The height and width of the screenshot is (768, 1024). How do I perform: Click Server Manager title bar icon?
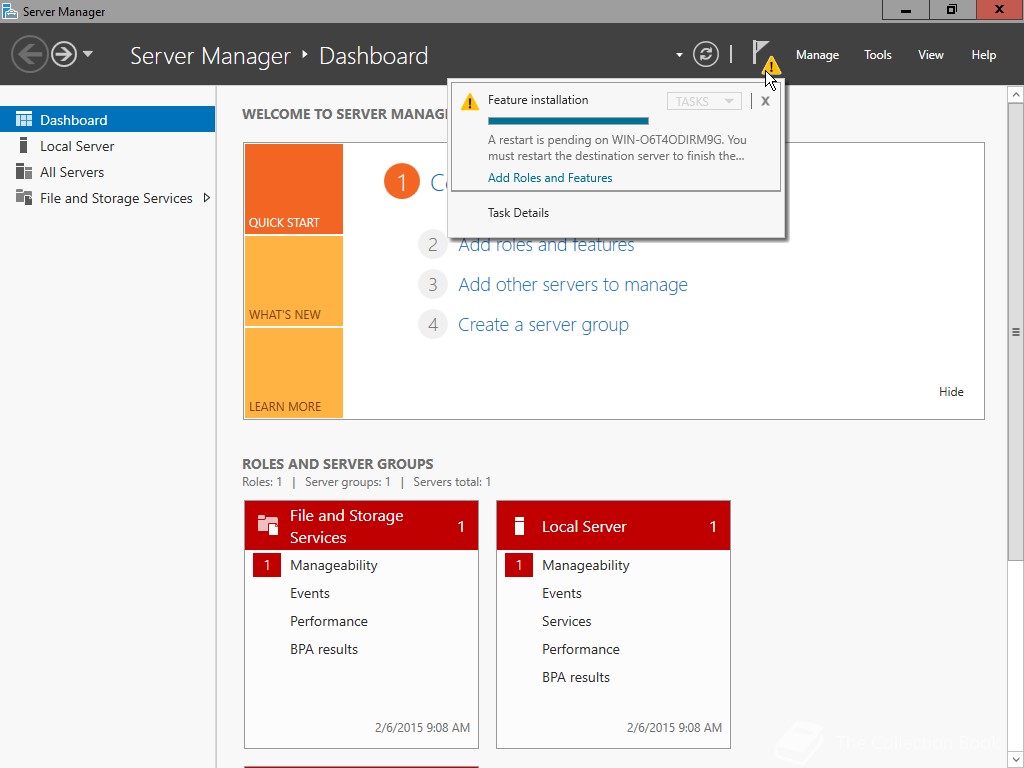coord(10,11)
